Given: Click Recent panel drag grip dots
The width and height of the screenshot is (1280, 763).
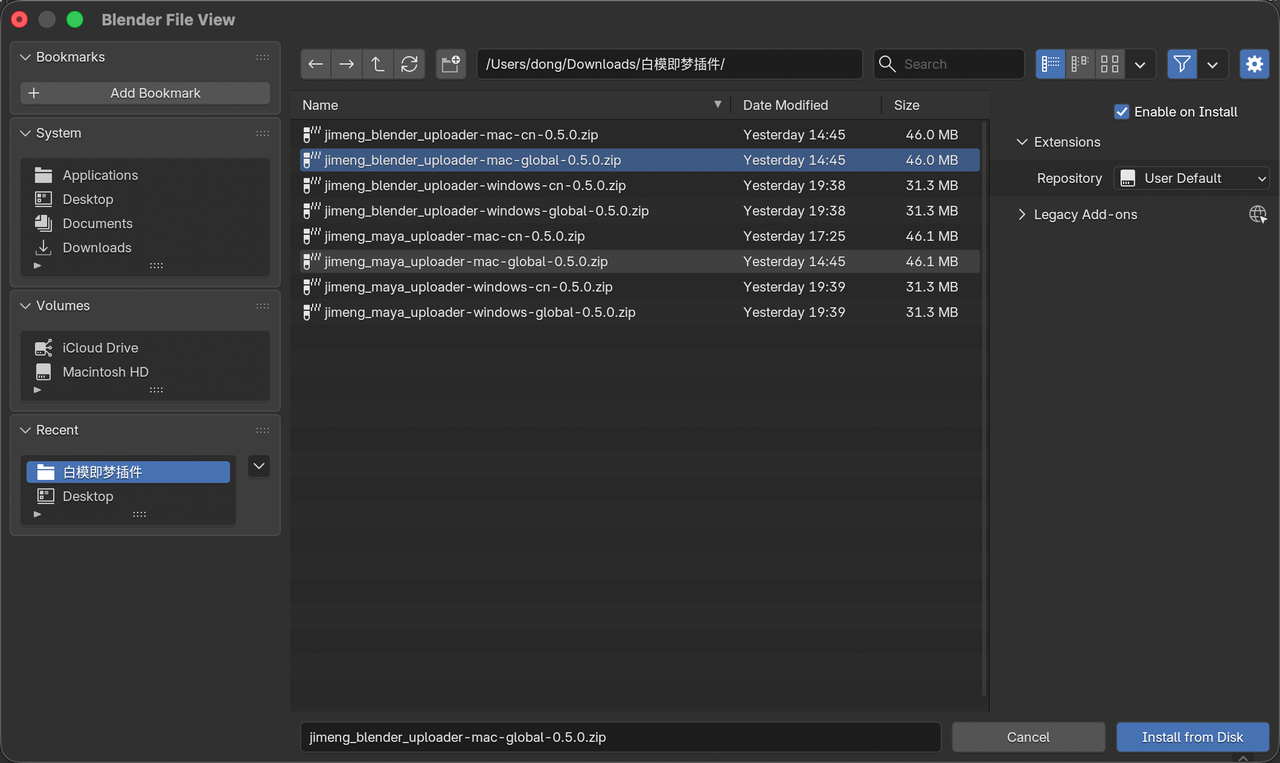Looking at the screenshot, I should click(x=262, y=430).
